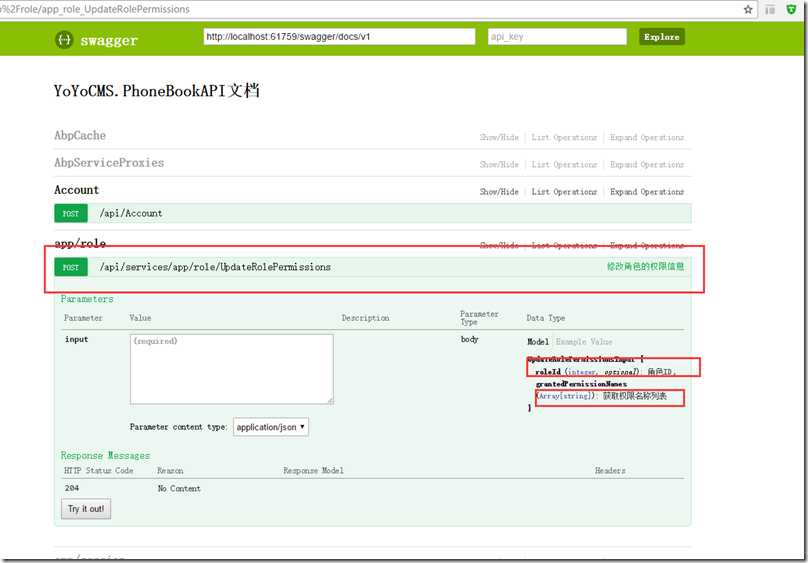Screen dimensions: 808x563
Task: Switch to the Model tab
Action: click(x=537, y=342)
